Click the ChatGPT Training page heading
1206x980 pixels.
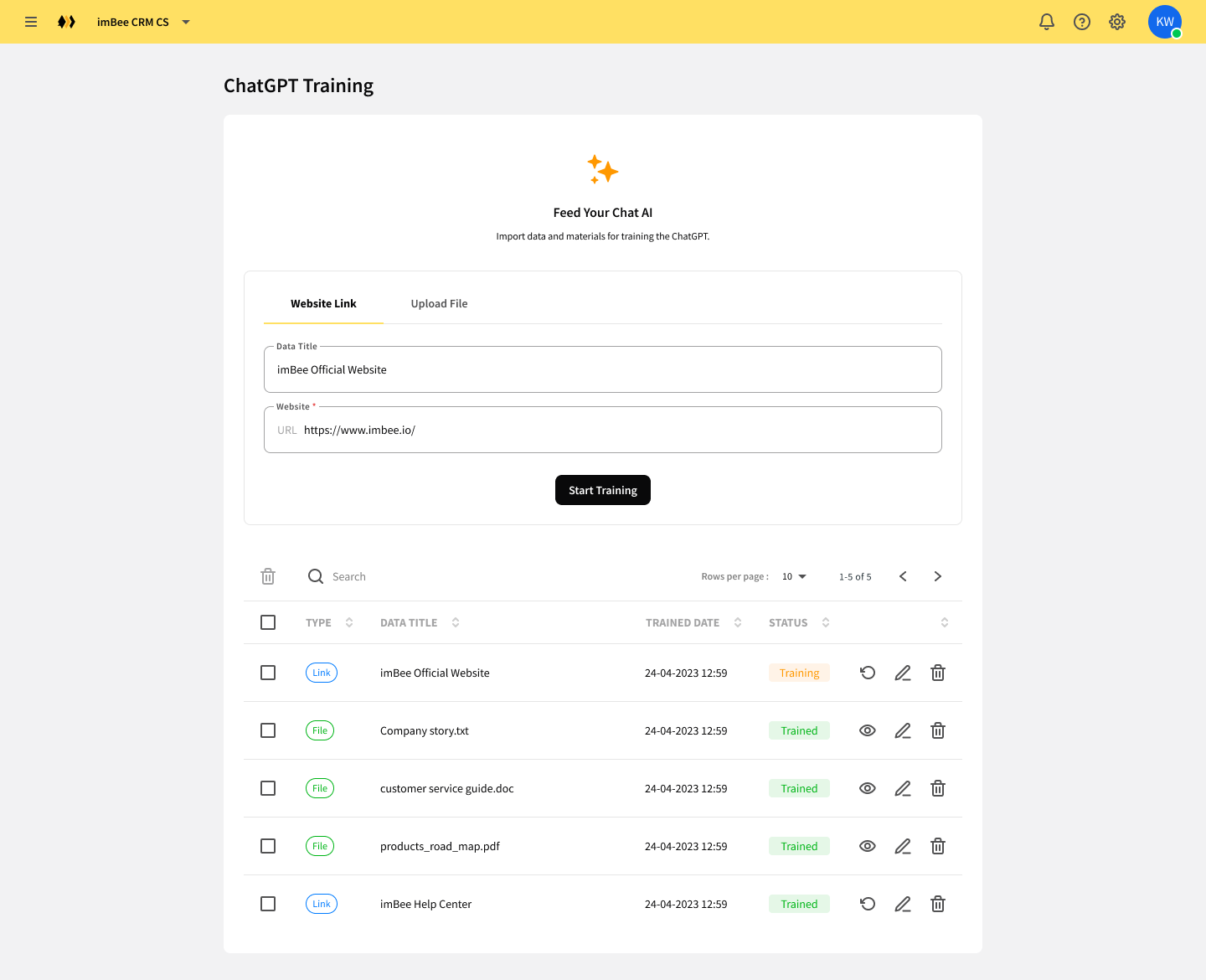(x=298, y=85)
